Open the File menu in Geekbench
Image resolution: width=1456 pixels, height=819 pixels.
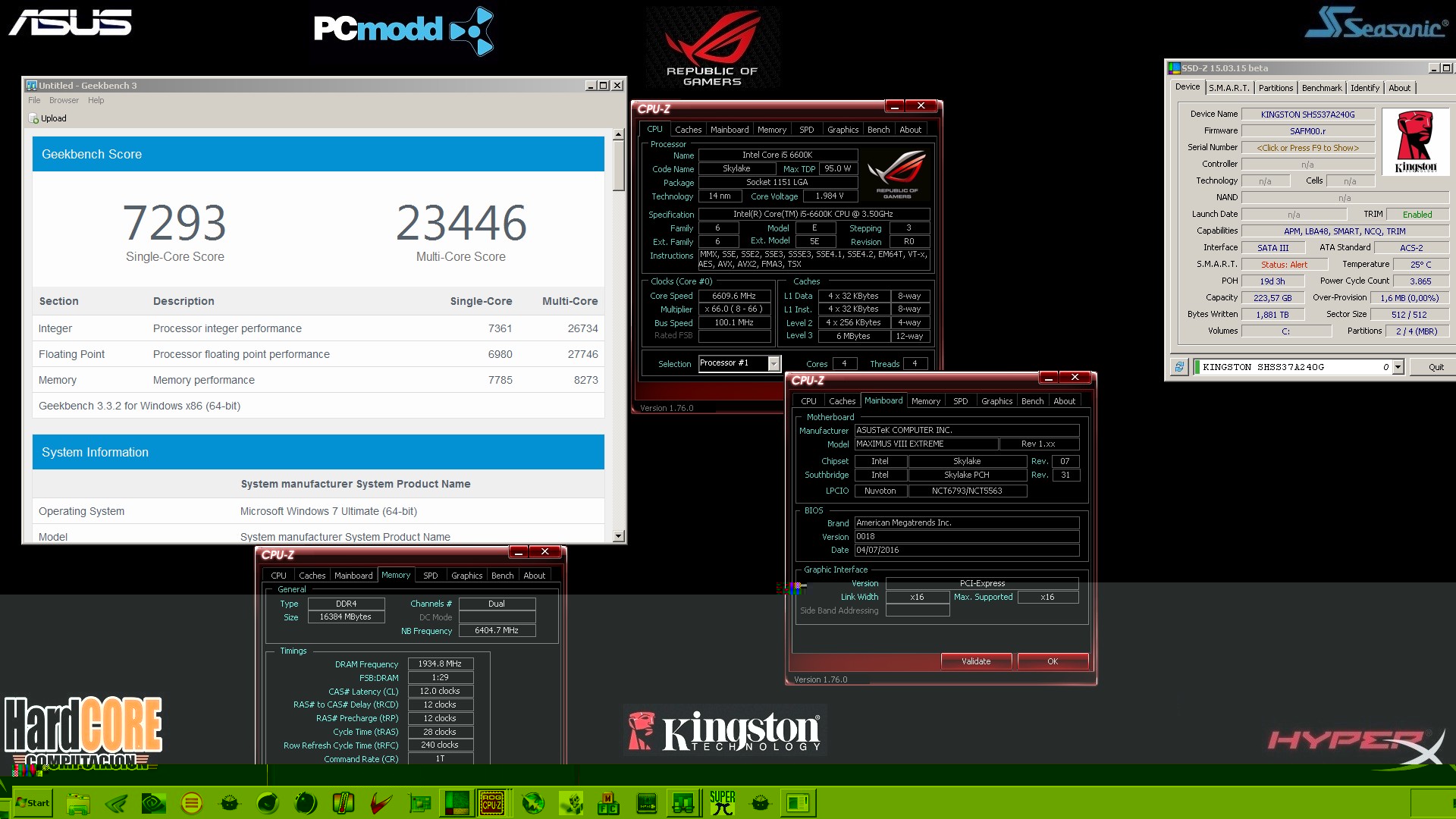click(34, 100)
